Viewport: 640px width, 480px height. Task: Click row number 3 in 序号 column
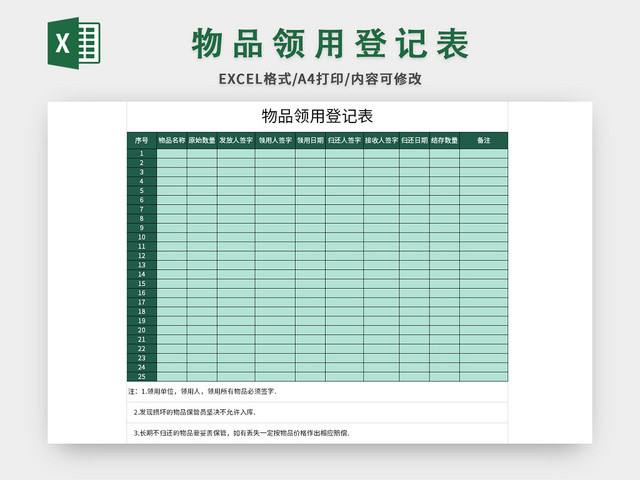pos(142,172)
